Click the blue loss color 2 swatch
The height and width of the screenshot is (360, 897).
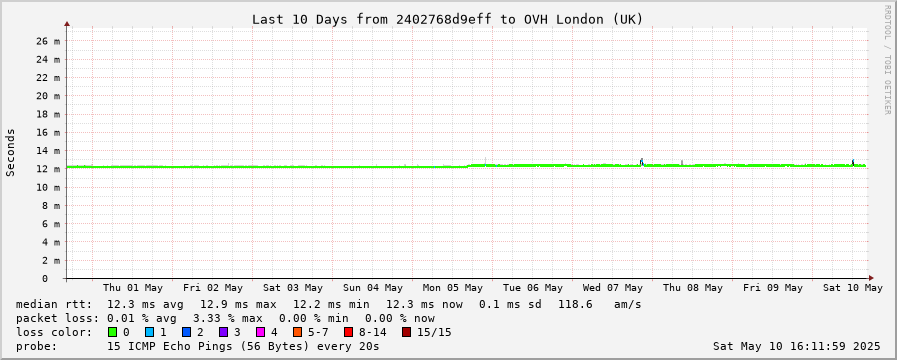pos(186,332)
